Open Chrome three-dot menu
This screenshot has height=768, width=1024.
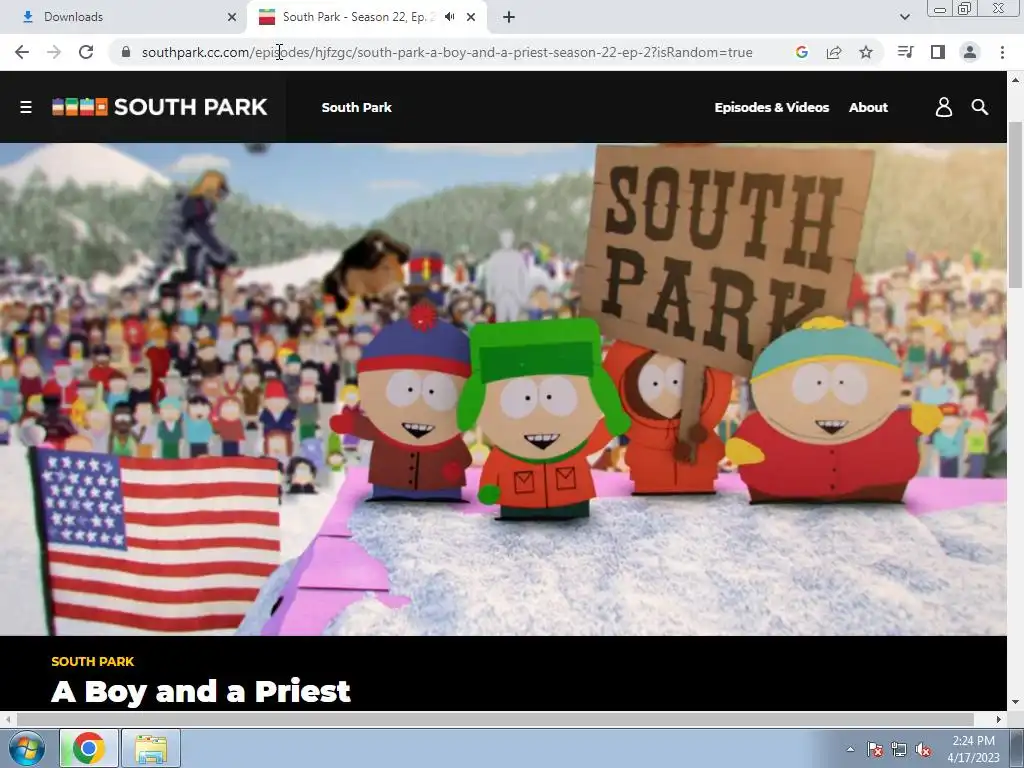tap(1002, 52)
